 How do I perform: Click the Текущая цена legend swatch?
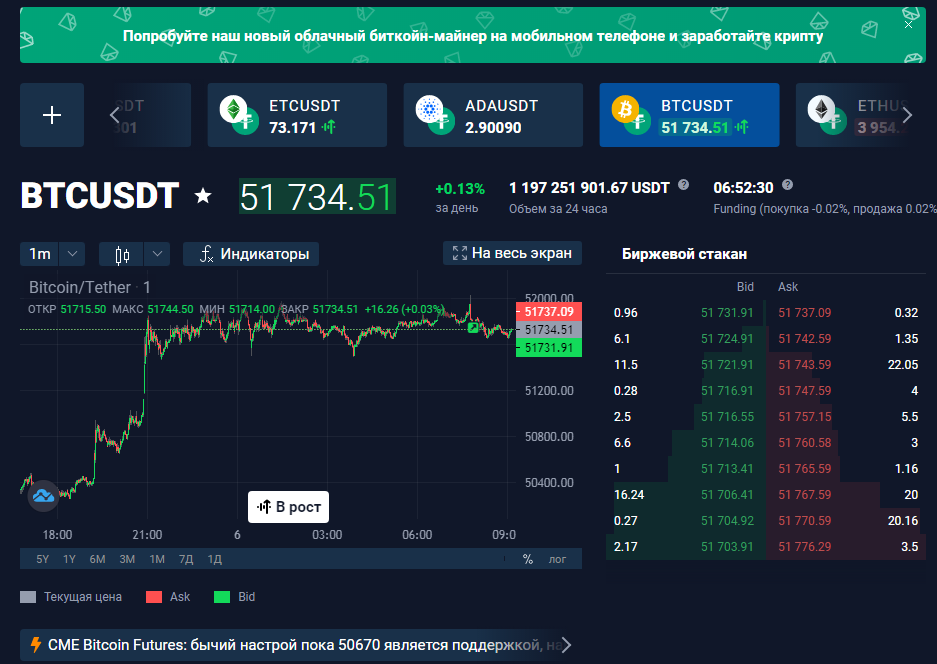point(28,596)
